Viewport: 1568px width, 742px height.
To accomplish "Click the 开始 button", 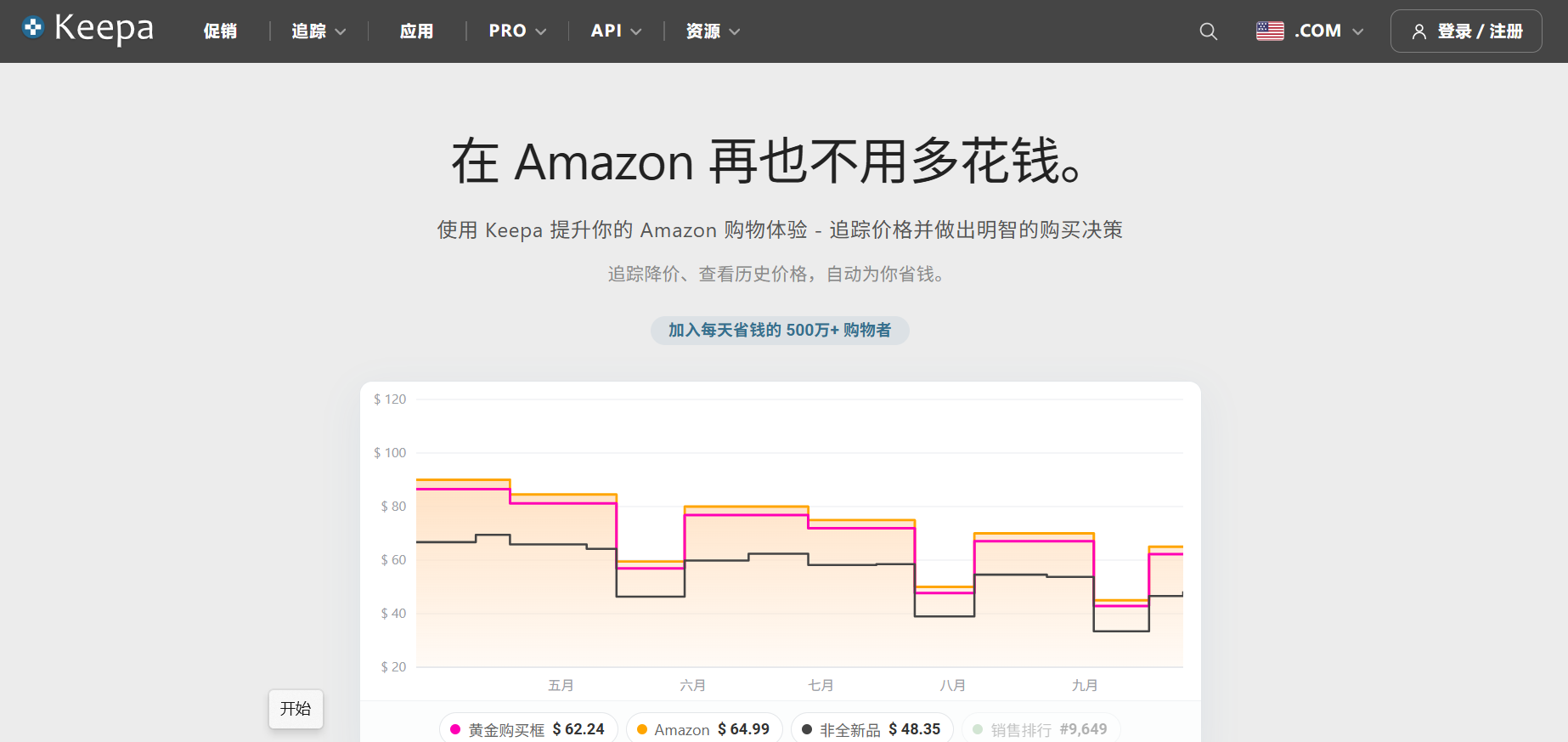I will tap(296, 709).
